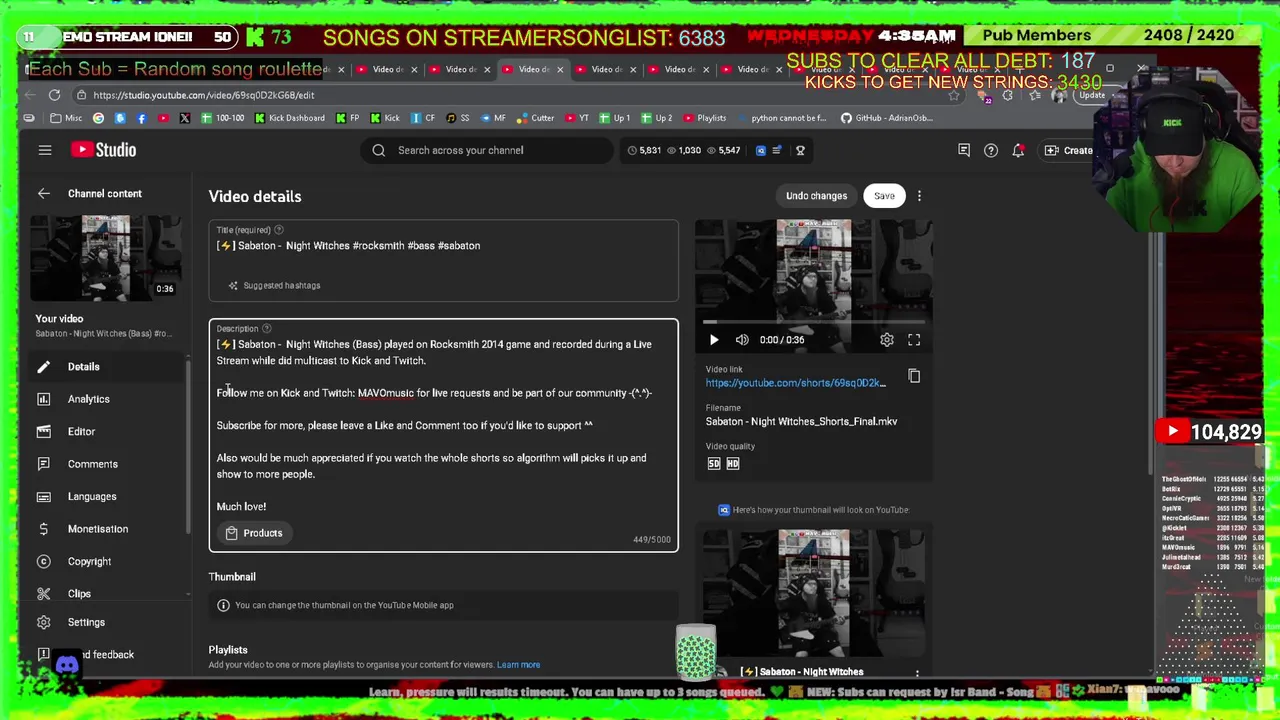Open the X bookmark in bookmarks bar
This screenshot has width=1280, height=720.
(x=185, y=118)
